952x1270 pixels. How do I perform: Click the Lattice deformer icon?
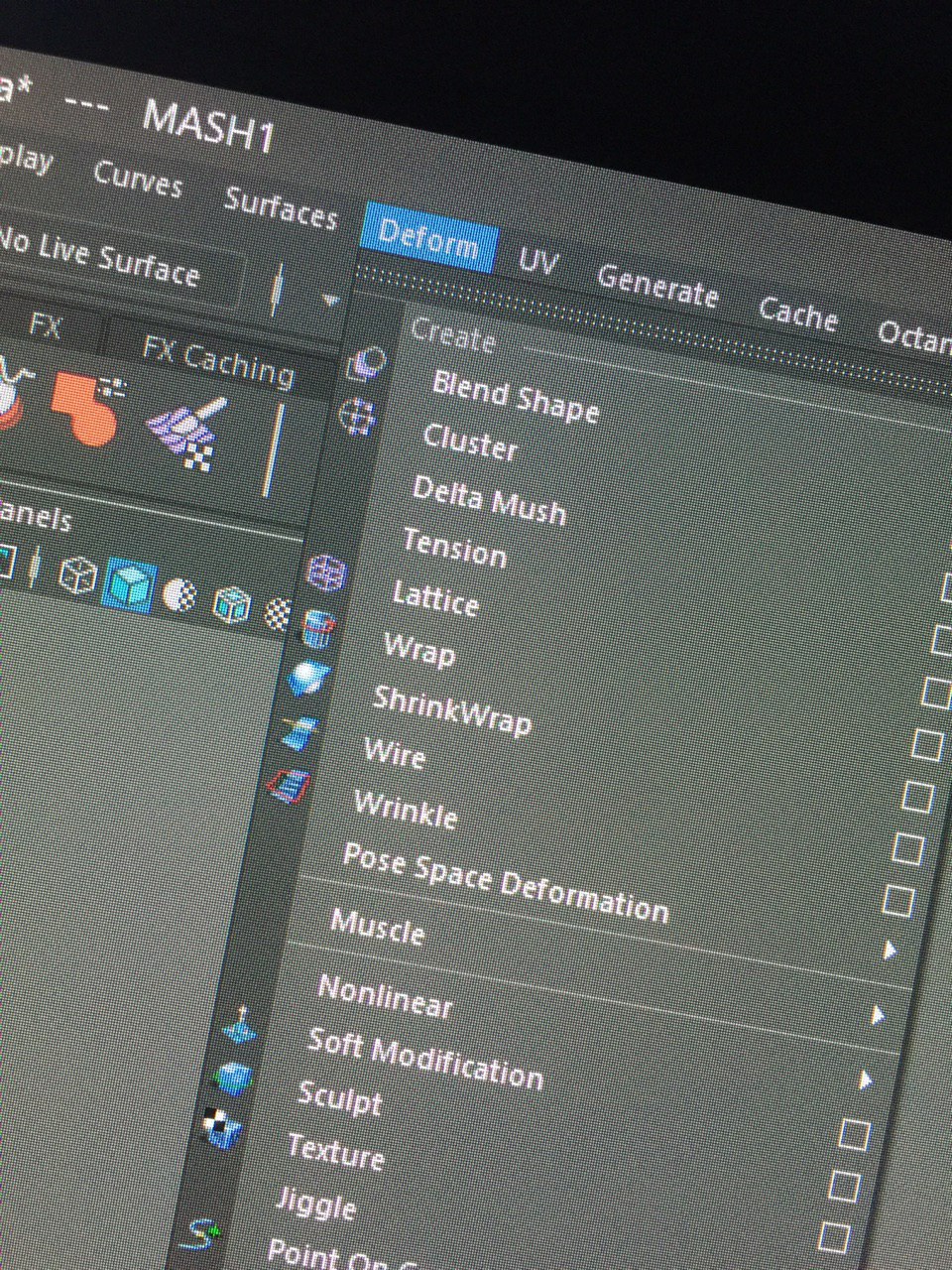click(327, 572)
